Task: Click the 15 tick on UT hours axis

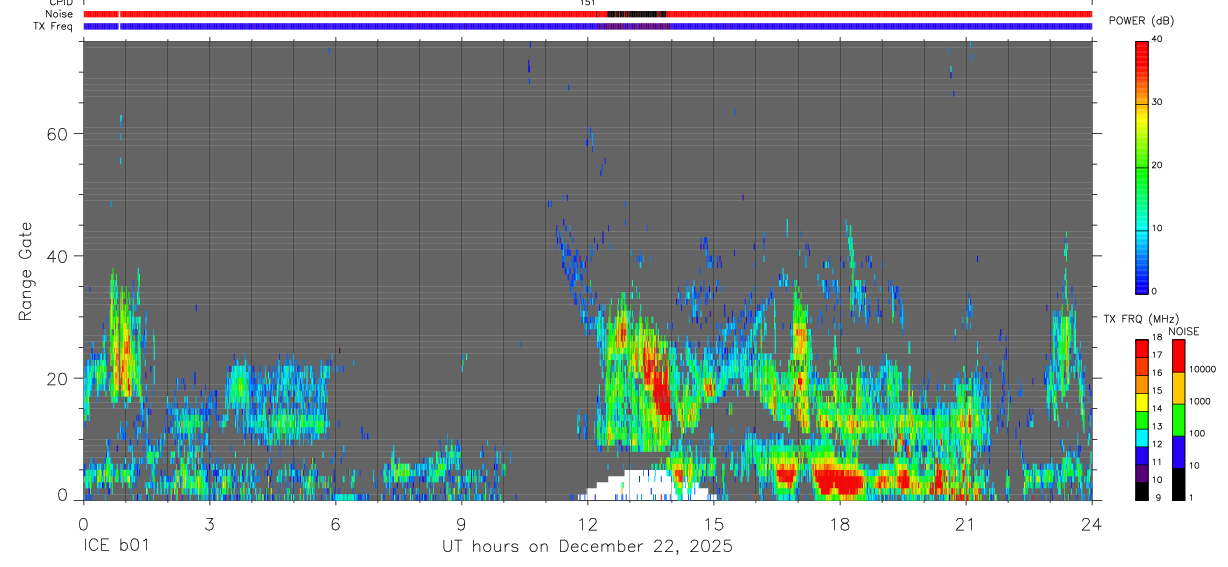Action: [x=713, y=524]
